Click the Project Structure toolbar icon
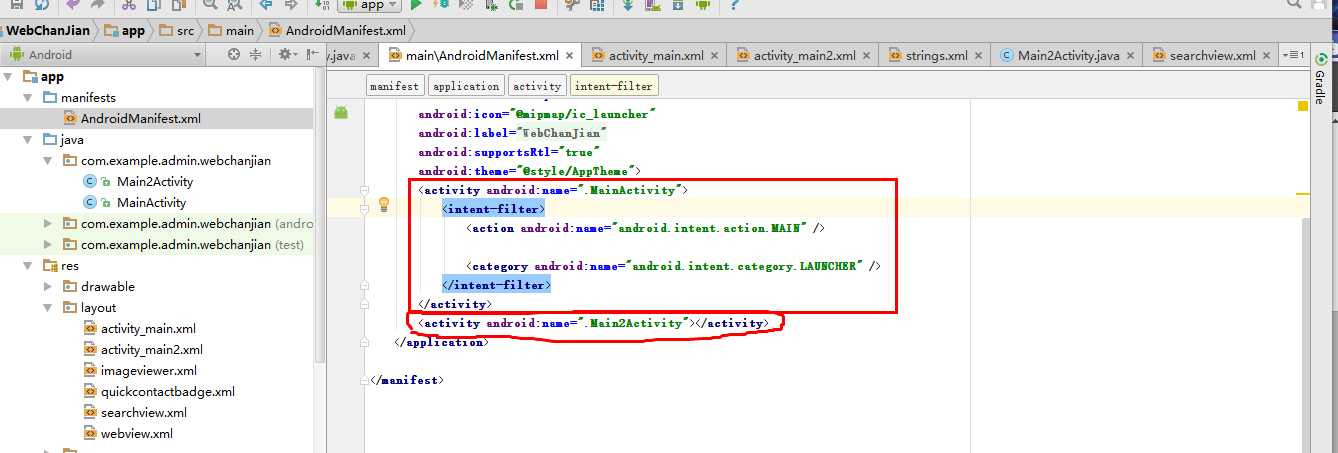 coord(597,5)
